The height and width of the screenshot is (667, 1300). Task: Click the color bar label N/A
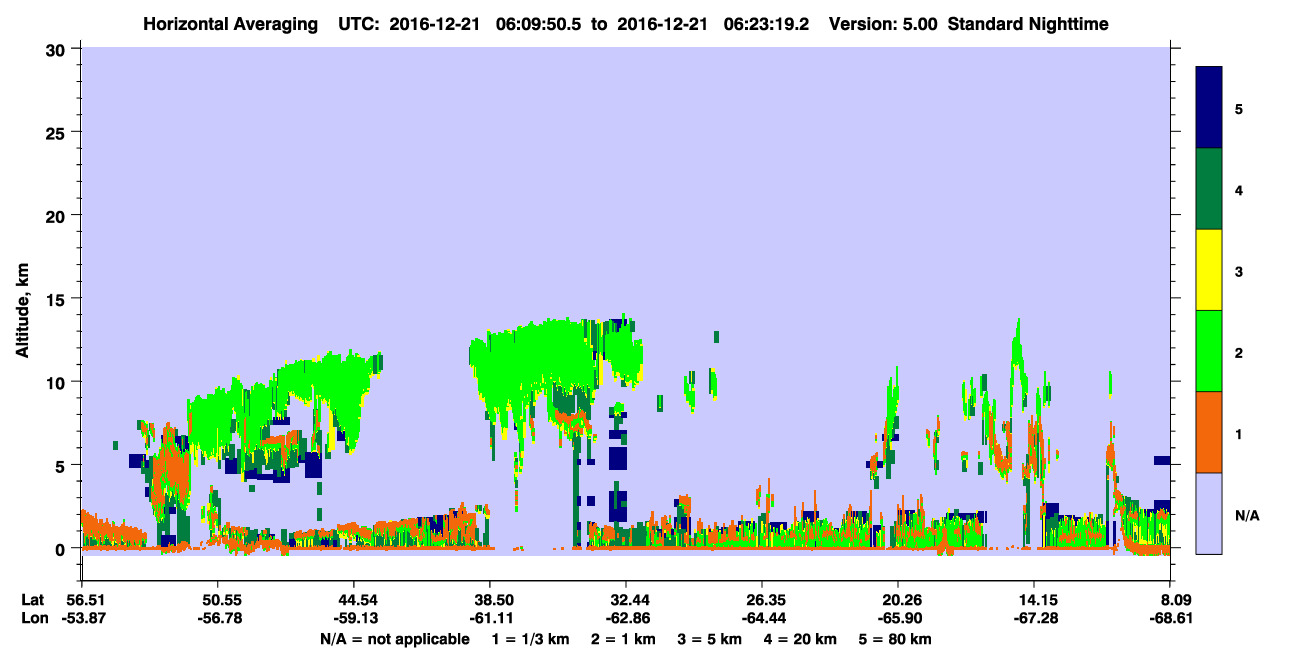tap(1247, 514)
